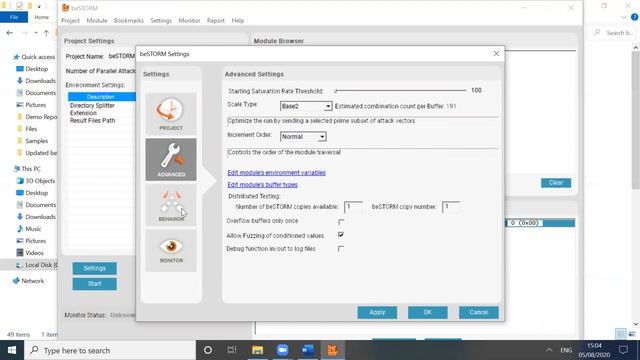This screenshot has width=640, height=360.
Task: Click the Start button in beSTORM
Action: pyautogui.click(x=94, y=284)
